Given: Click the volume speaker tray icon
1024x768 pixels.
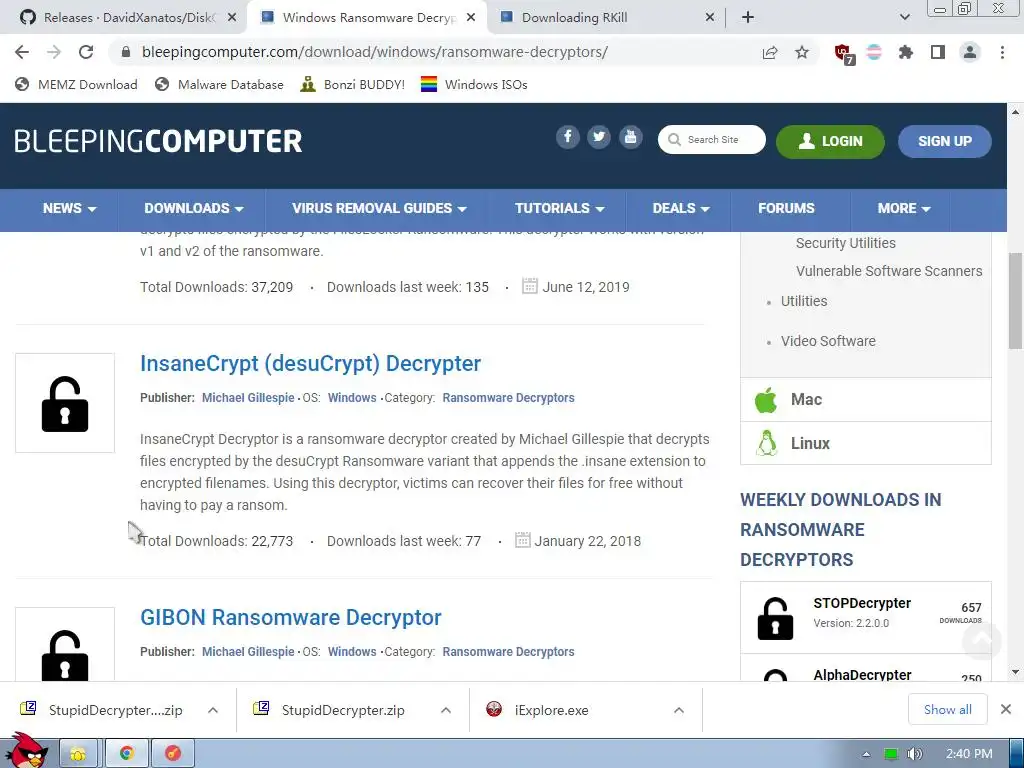Looking at the screenshot, I should [x=914, y=754].
